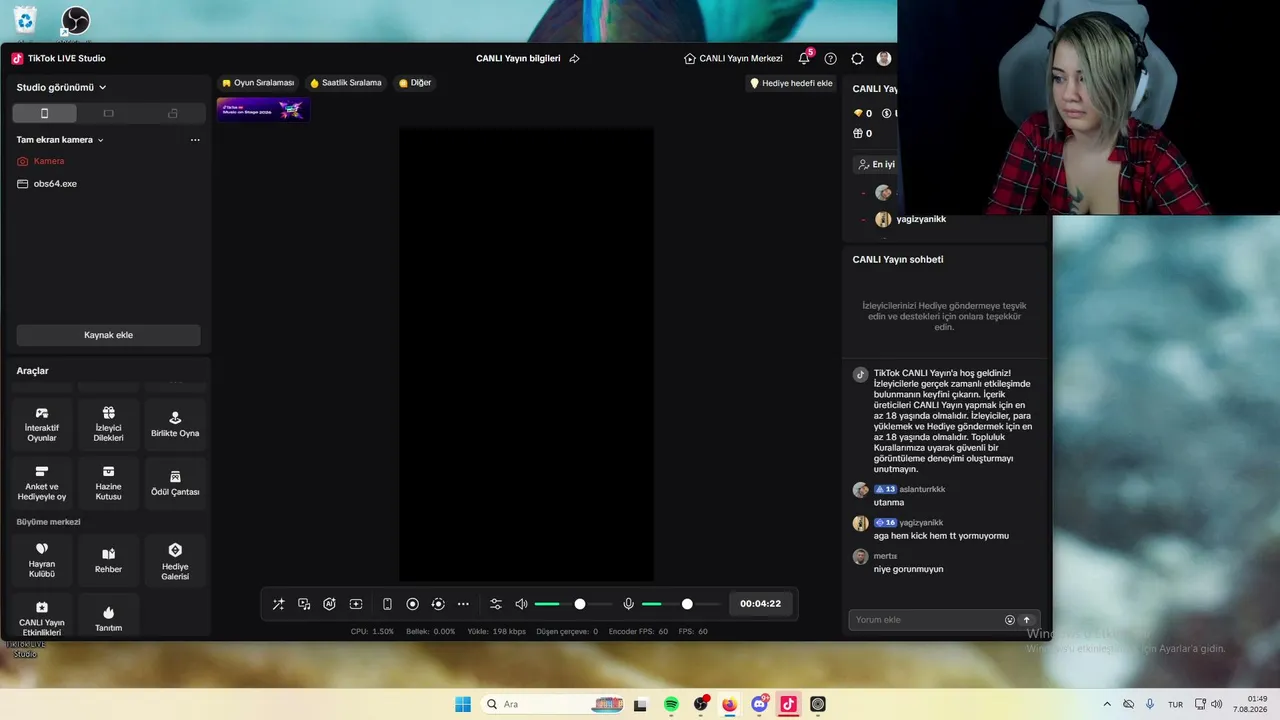
Task: Switch to Oyun Sıralaması tab
Action: click(x=258, y=83)
